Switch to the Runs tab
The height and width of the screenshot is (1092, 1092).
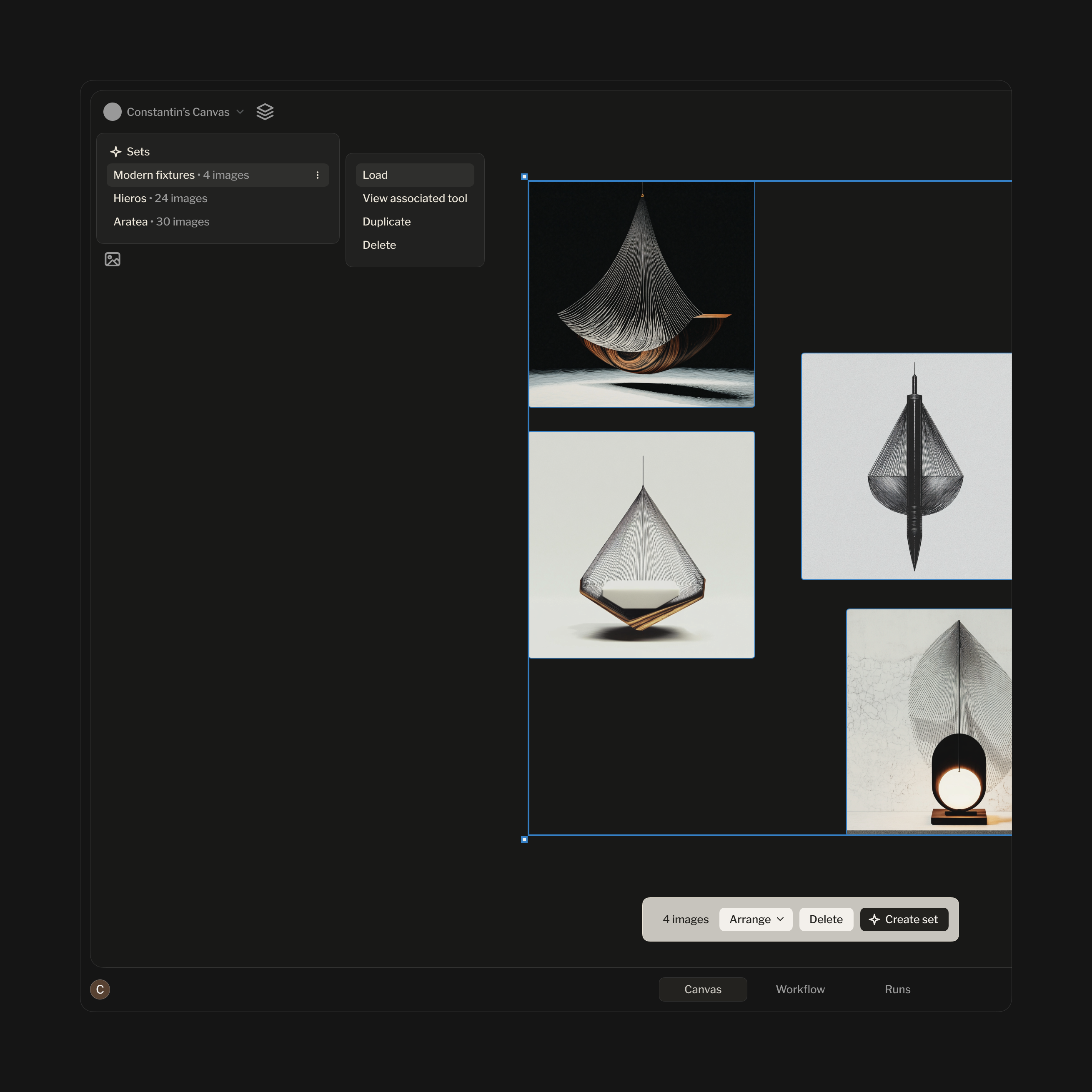pos(897,989)
